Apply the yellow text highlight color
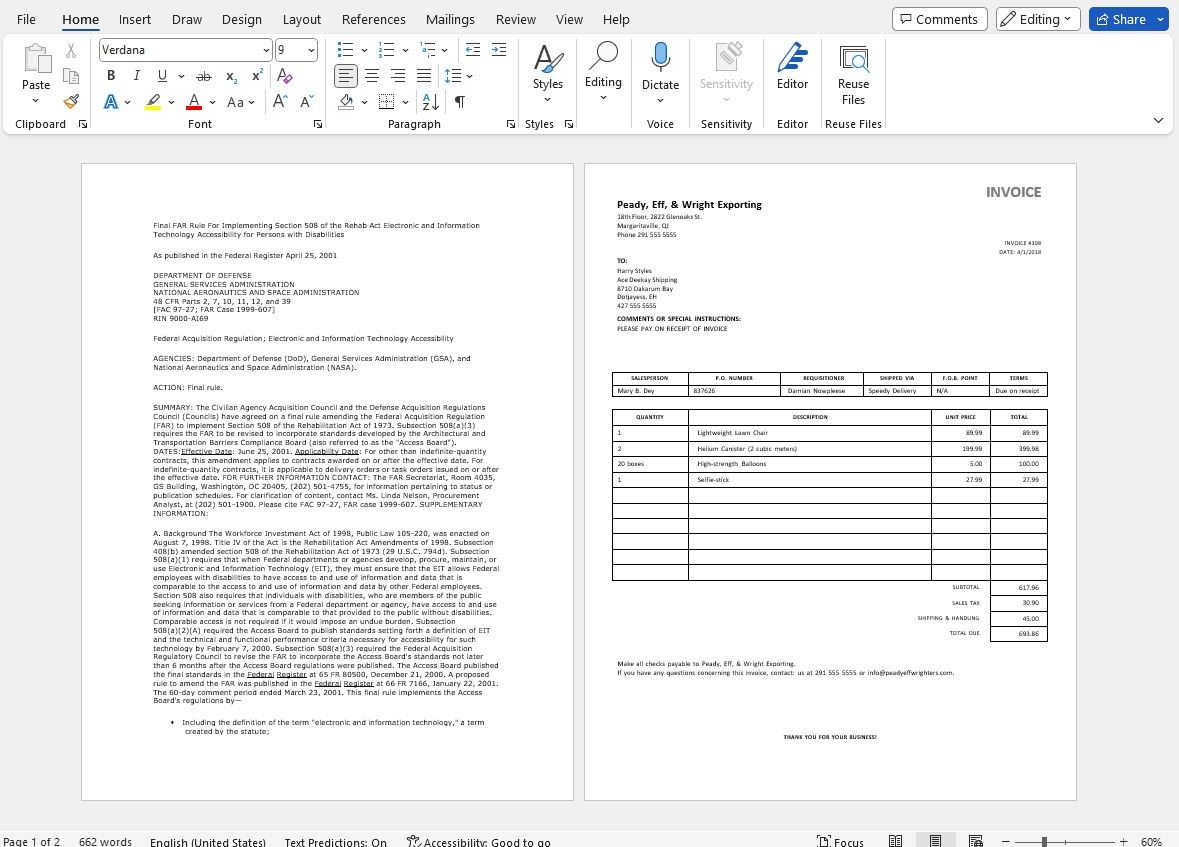 click(153, 102)
